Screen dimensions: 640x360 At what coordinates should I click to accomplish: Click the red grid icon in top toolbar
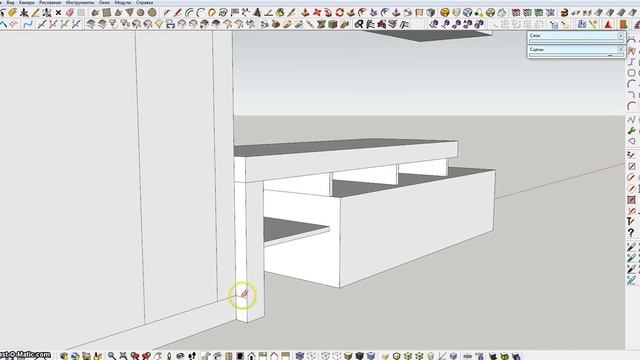[516, 13]
